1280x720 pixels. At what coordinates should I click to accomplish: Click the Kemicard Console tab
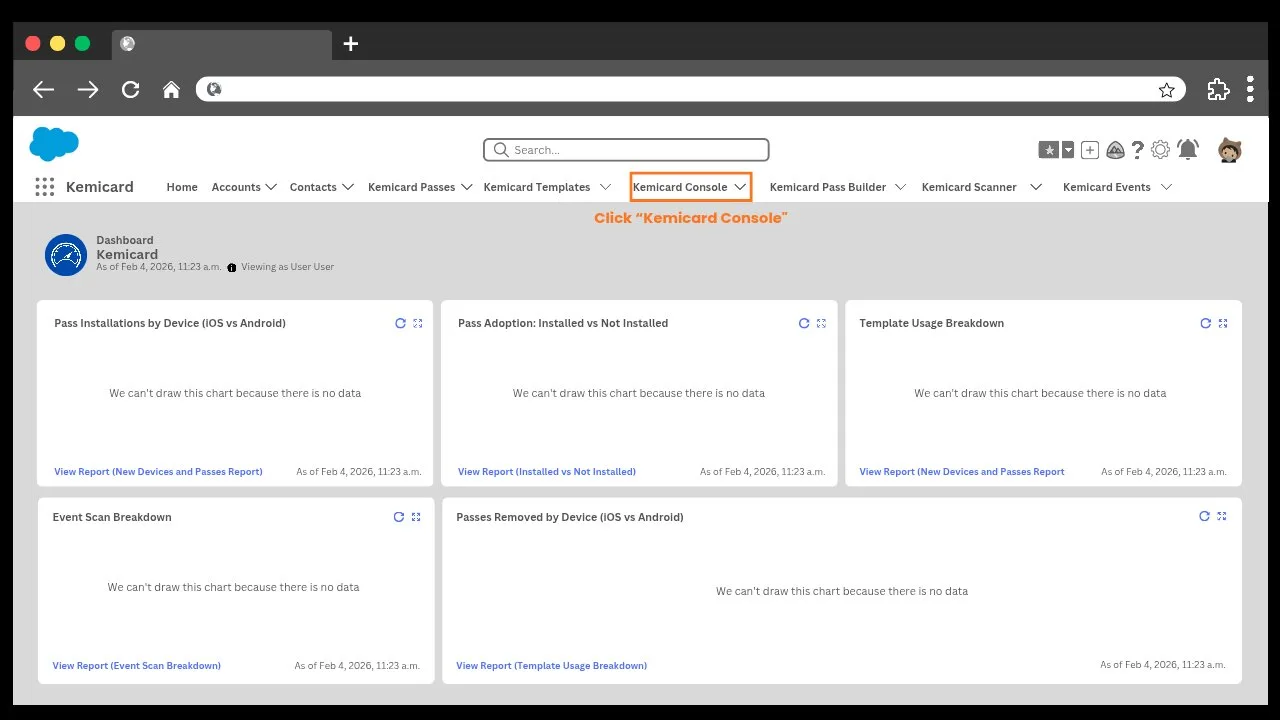click(x=680, y=187)
